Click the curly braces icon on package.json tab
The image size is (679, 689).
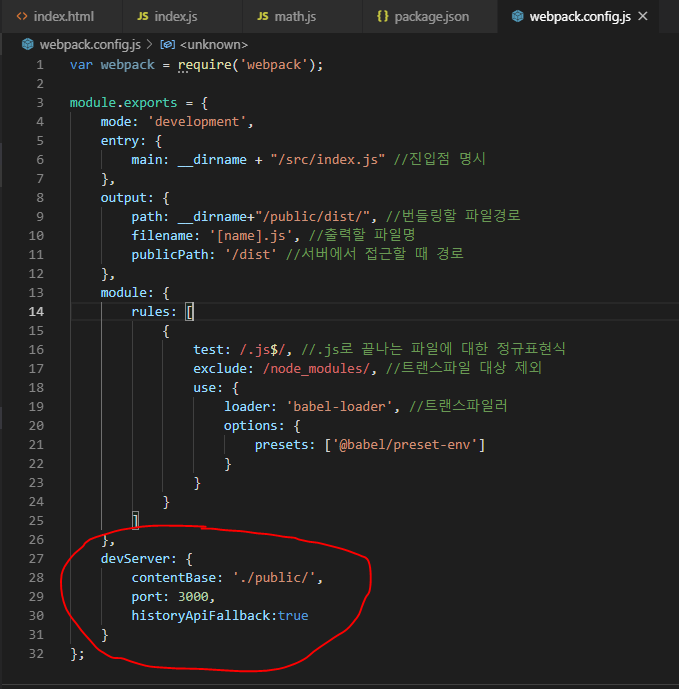click(383, 17)
